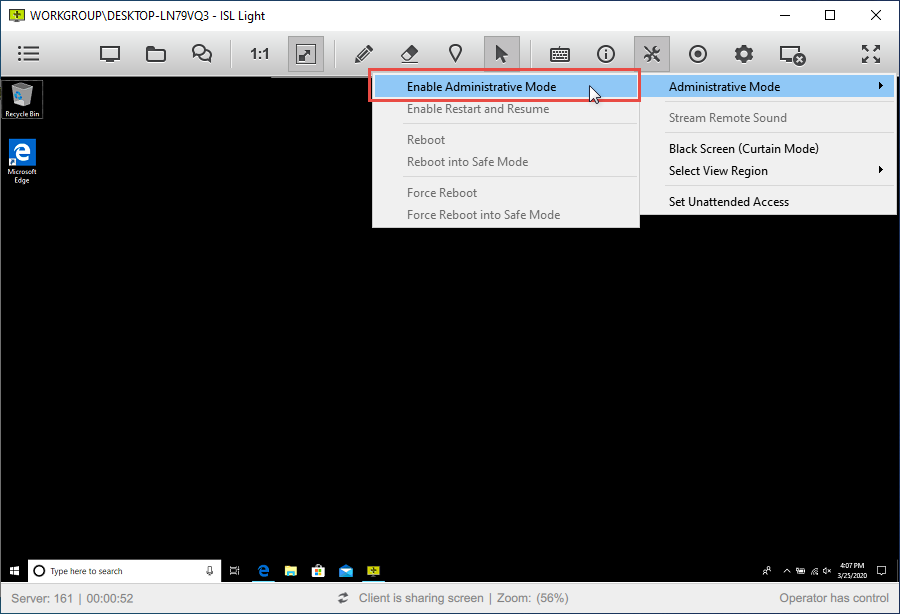The image size is (900, 614).
Task: Select the location pin marker tool
Action: click(455, 54)
